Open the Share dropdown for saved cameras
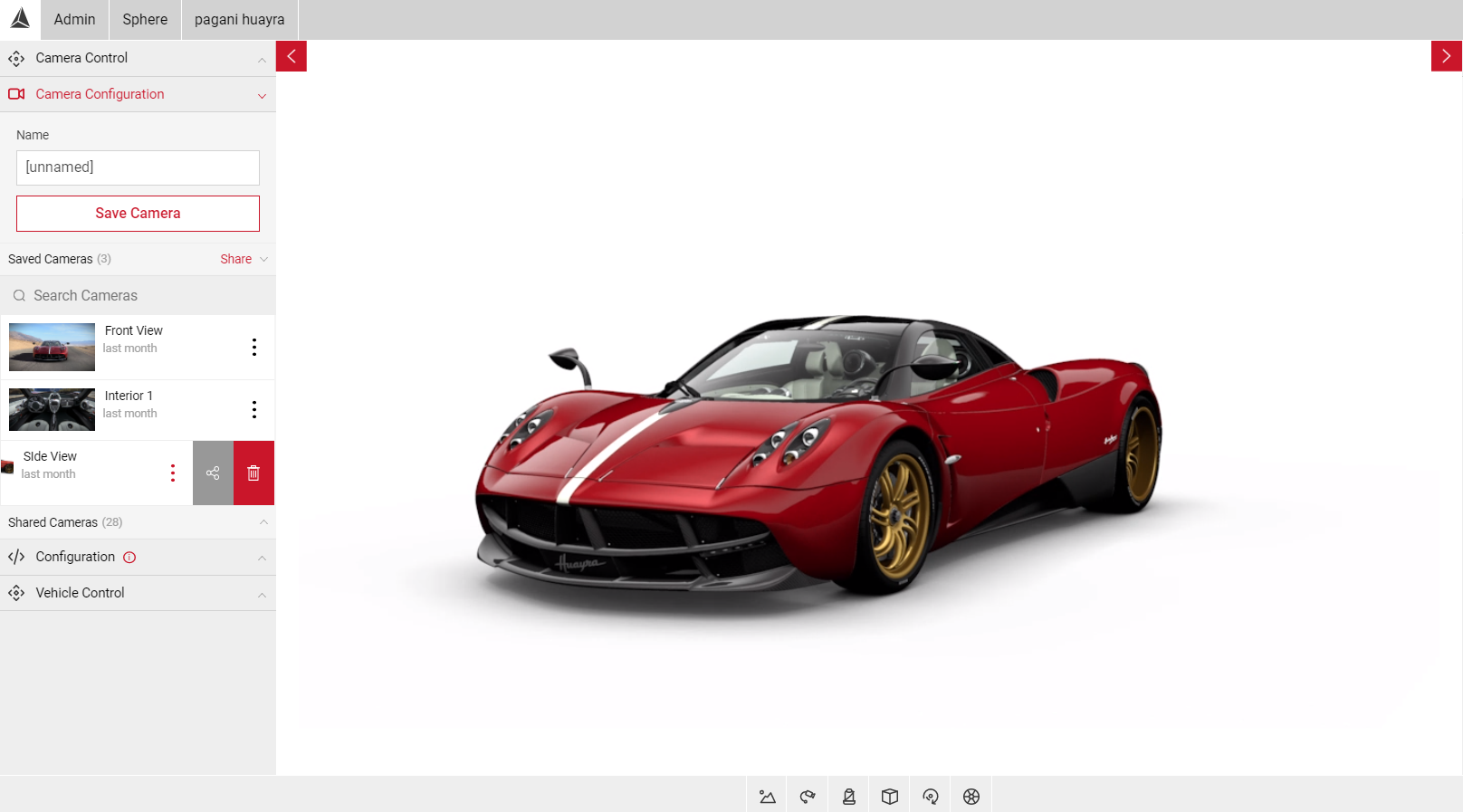The image size is (1463, 812). pos(244,259)
